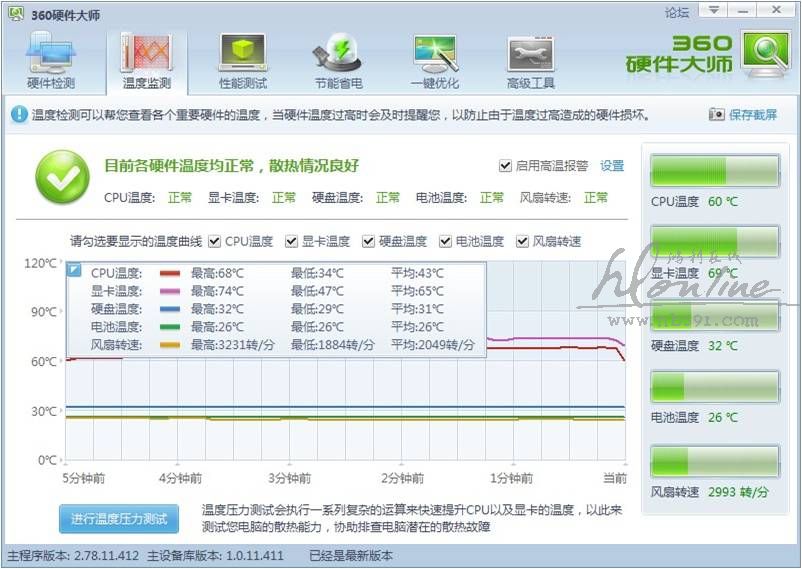
Task: Collapse the temperature legend panel
Action: (x=73, y=270)
